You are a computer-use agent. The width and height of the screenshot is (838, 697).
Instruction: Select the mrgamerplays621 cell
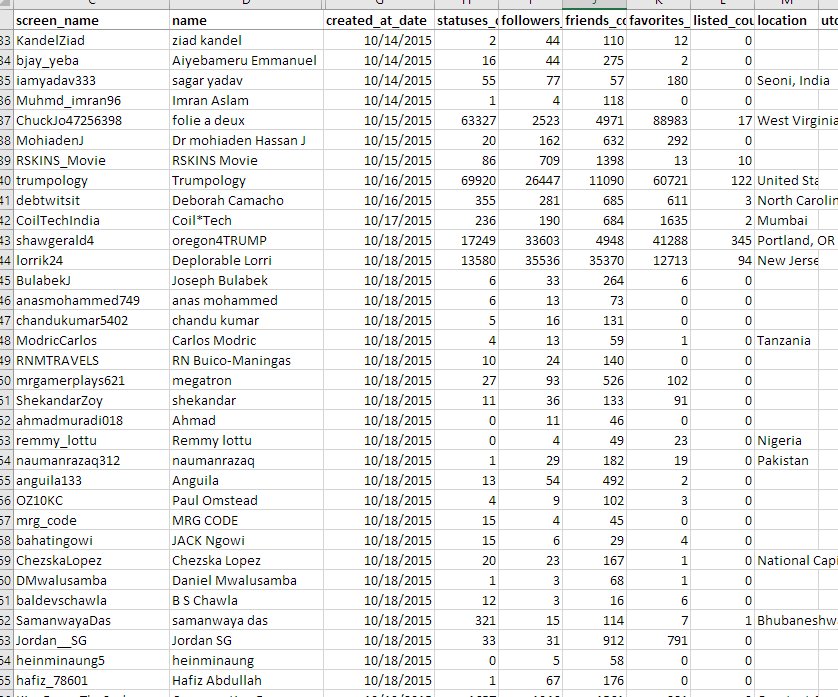[91, 381]
